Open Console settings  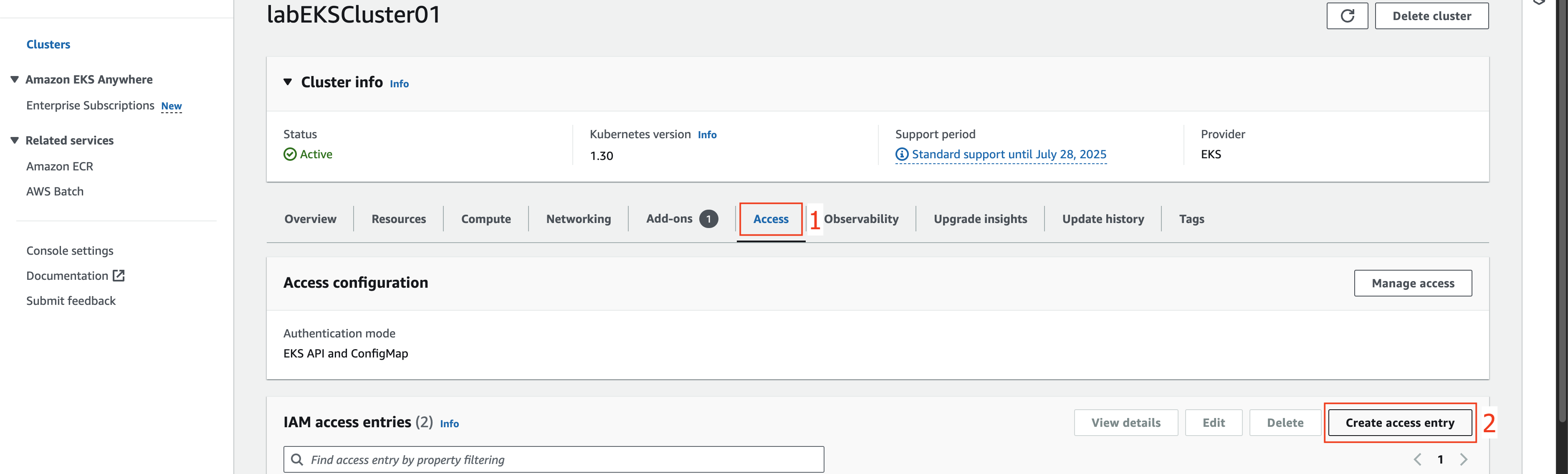pos(69,251)
